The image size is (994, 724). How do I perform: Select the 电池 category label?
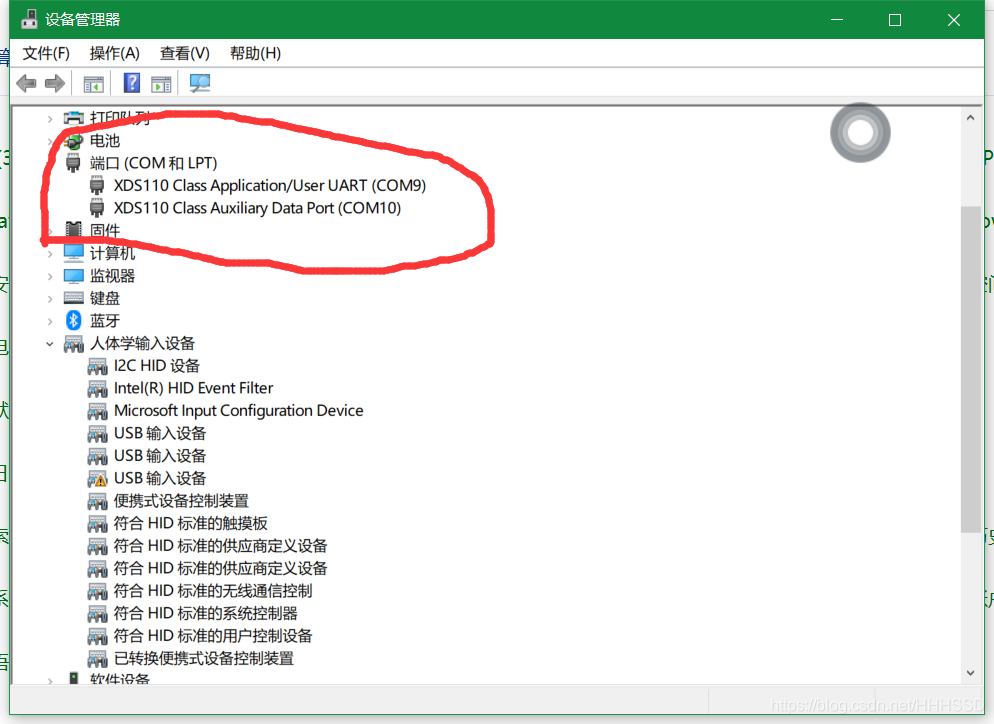[105, 141]
